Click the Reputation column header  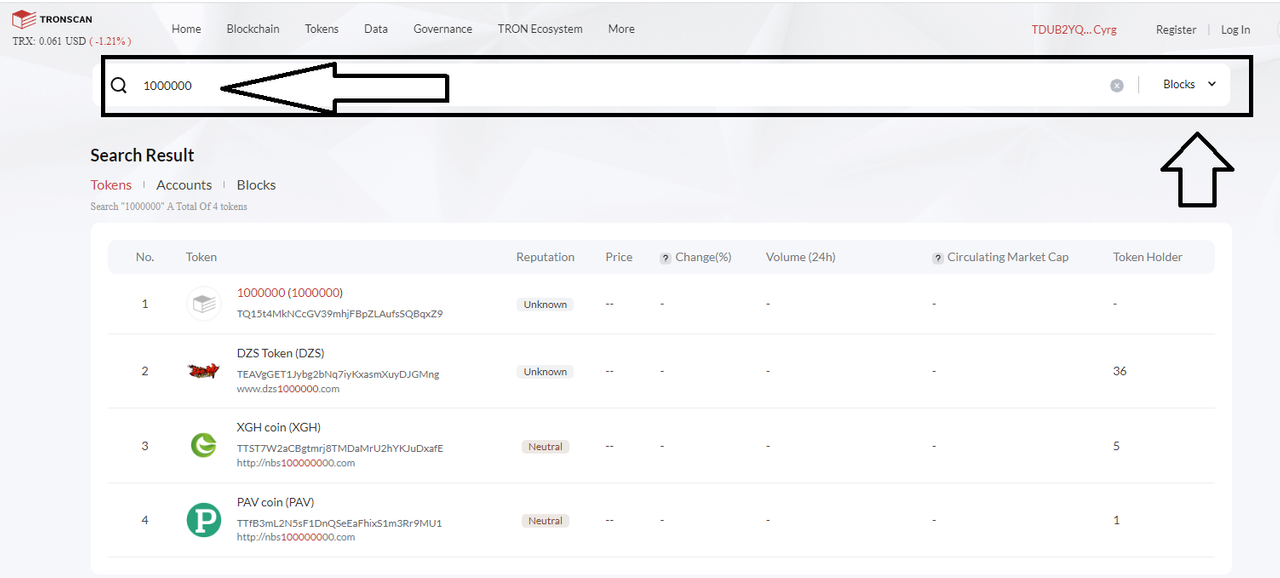(545, 257)
